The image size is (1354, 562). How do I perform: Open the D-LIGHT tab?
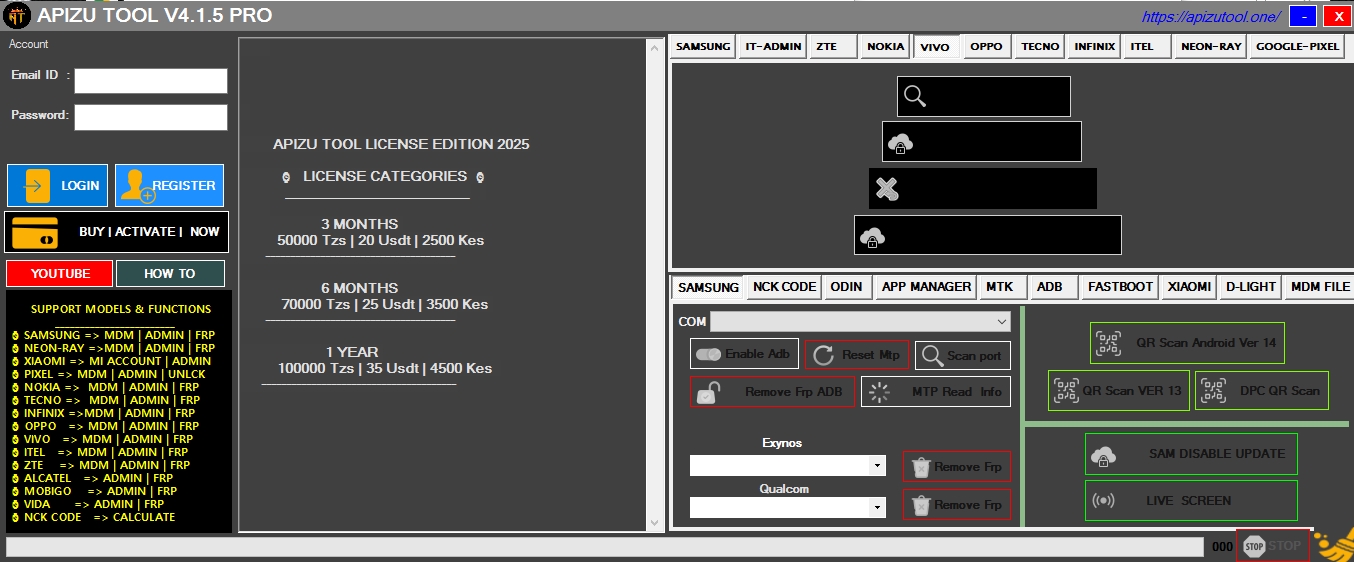(x=1251, y=286)
